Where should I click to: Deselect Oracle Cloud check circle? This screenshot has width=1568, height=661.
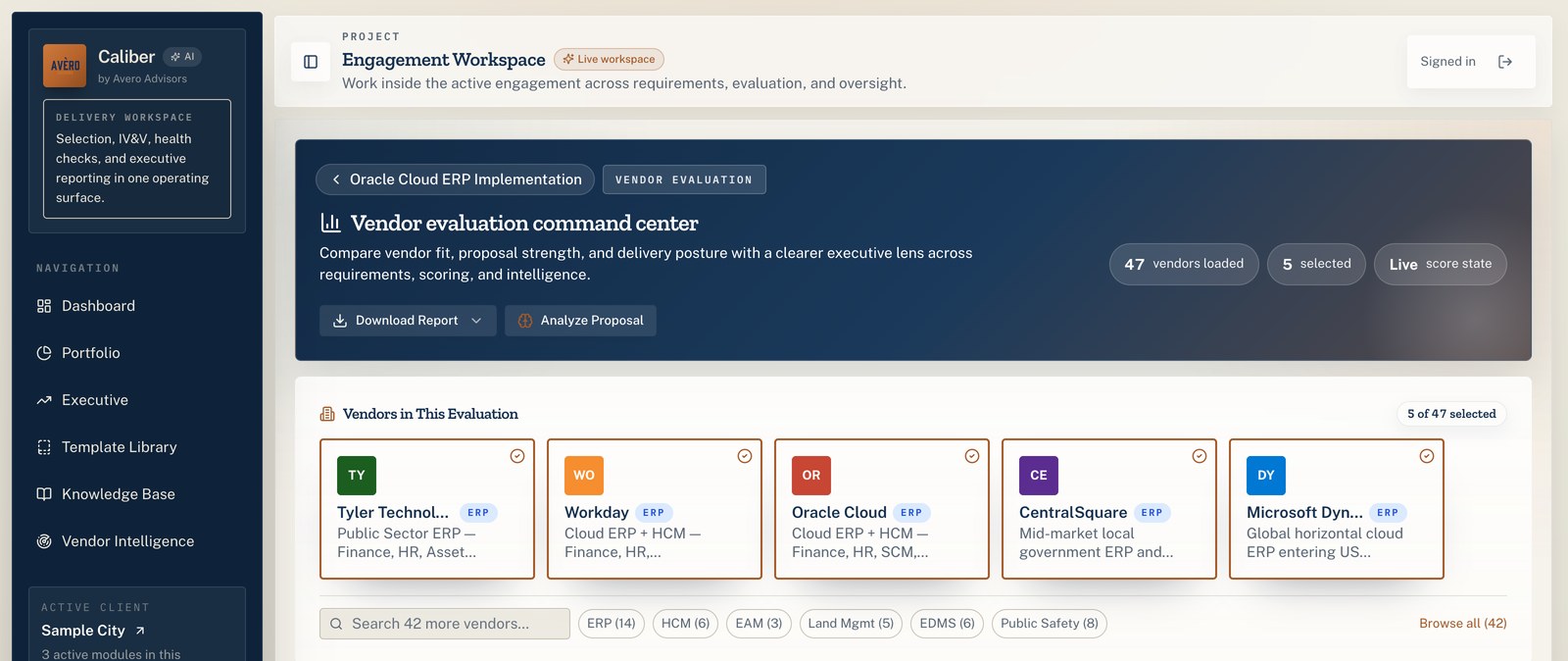click(x=972, y=456)
